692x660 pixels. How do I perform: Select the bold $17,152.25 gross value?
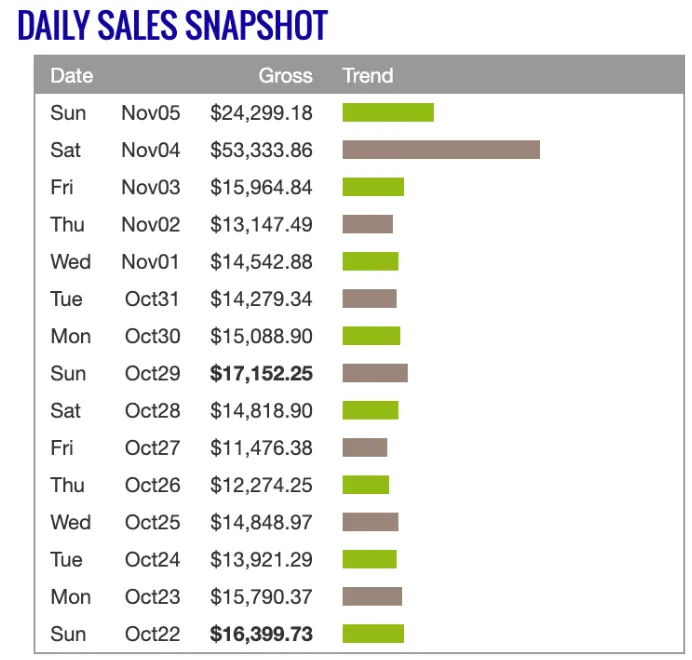261,373
